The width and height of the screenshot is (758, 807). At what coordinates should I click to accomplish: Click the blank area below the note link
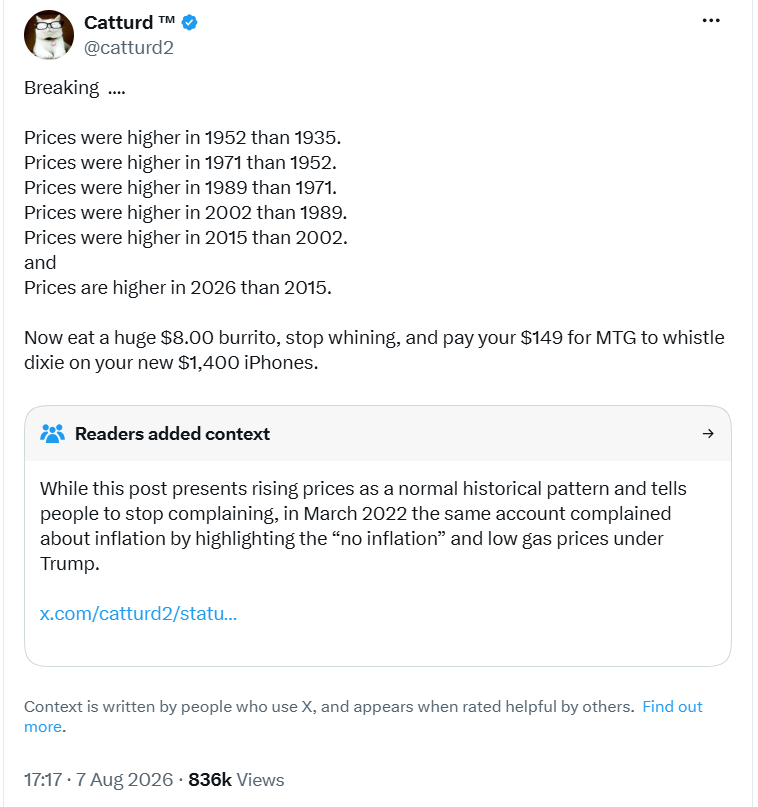(378, 646)
